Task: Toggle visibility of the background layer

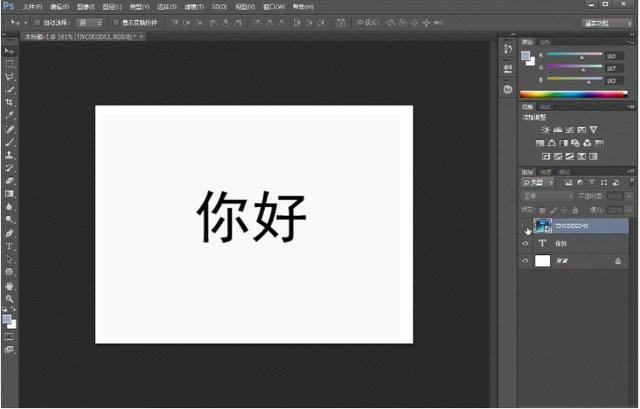Action: point(527,260)
